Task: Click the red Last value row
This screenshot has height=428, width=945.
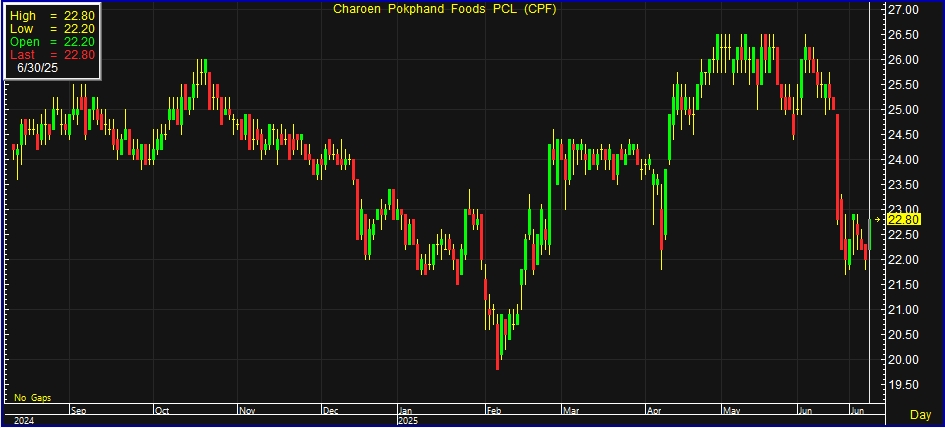Action: [x=52, y=55]
